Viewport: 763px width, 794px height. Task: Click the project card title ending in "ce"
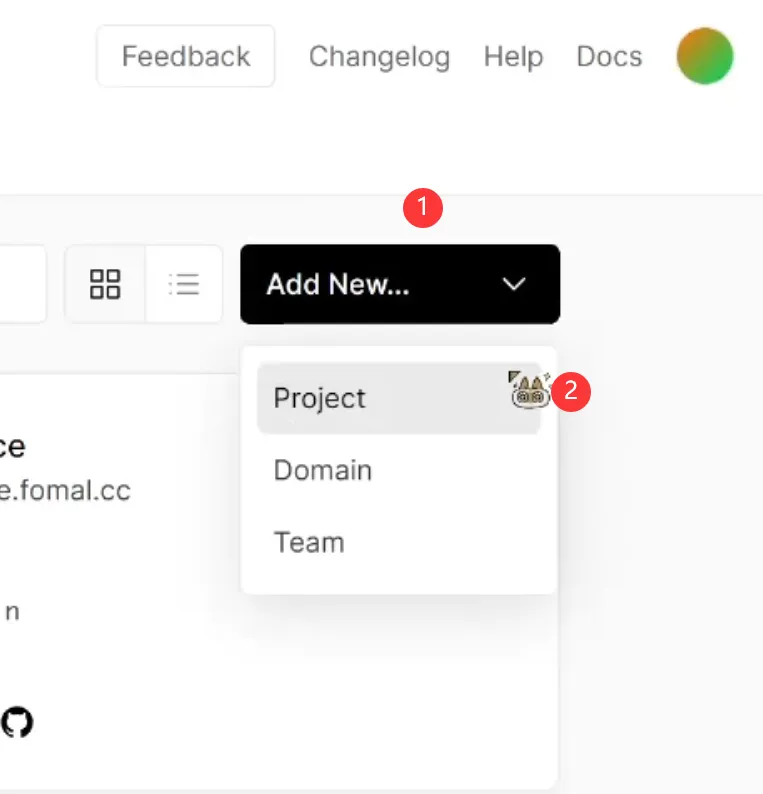[x=12, y=446]
